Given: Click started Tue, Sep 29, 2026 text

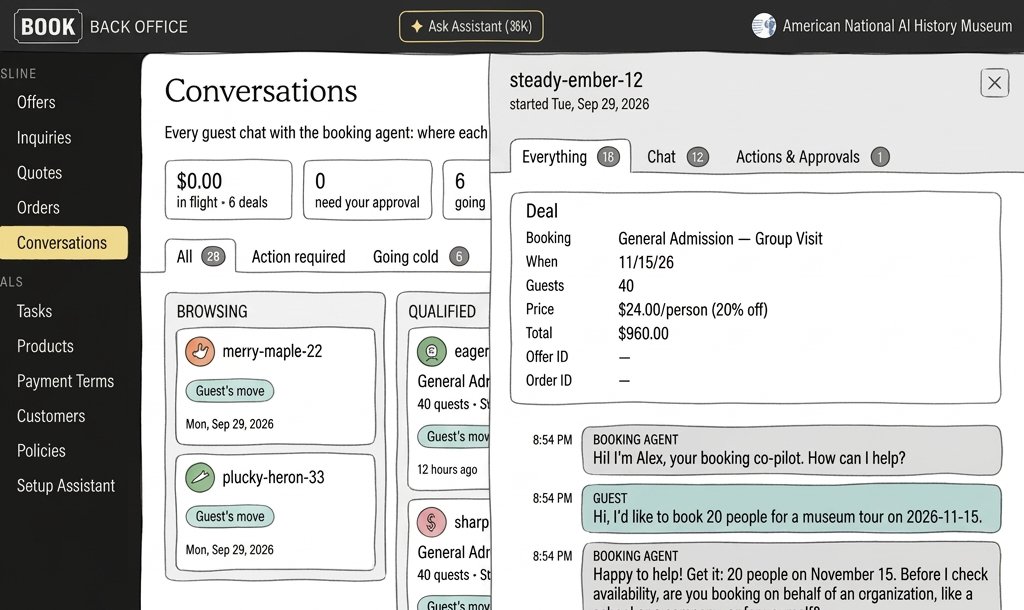Looking at the screenshot, I should point(579,104).
